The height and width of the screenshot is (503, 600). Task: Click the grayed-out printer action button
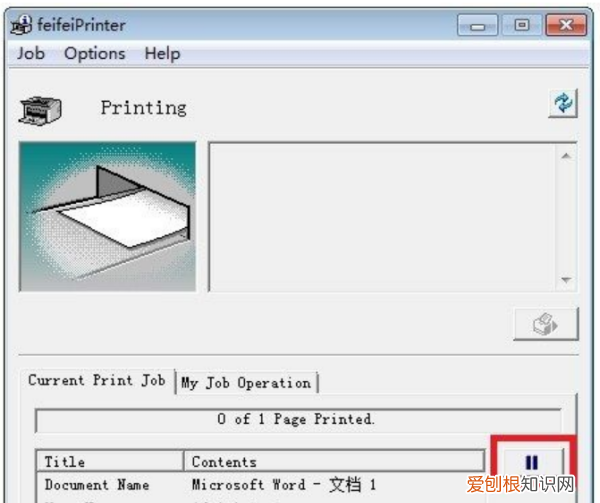tap(546, 324)
